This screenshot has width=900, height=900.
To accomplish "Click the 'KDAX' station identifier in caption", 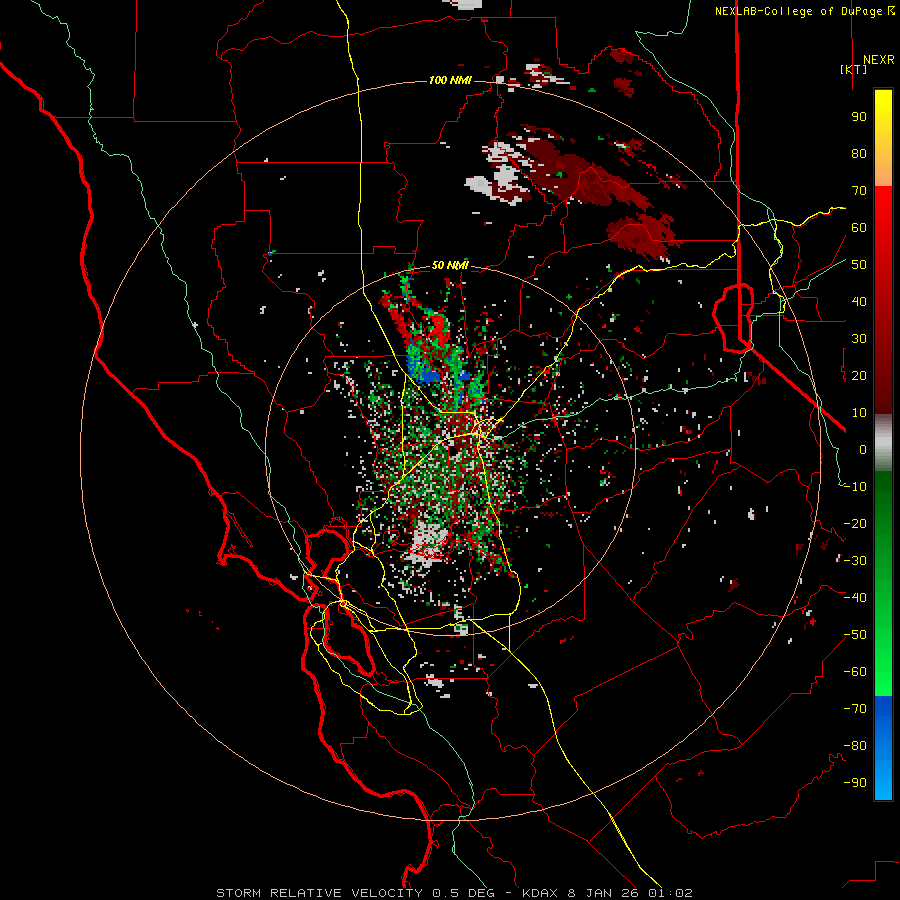I will (541, 893).
